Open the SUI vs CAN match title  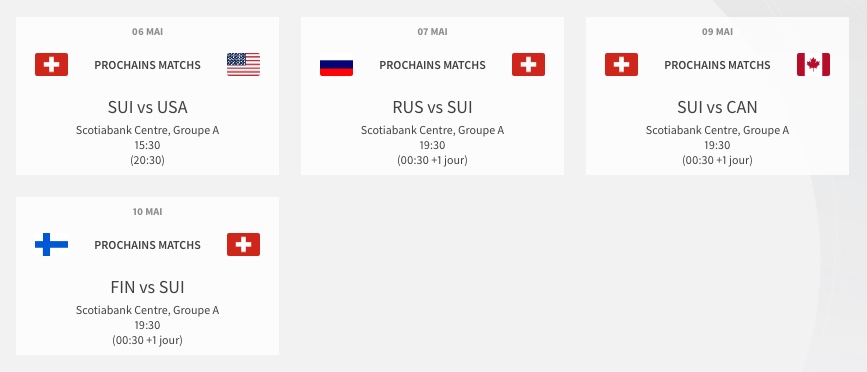(717, 107)
